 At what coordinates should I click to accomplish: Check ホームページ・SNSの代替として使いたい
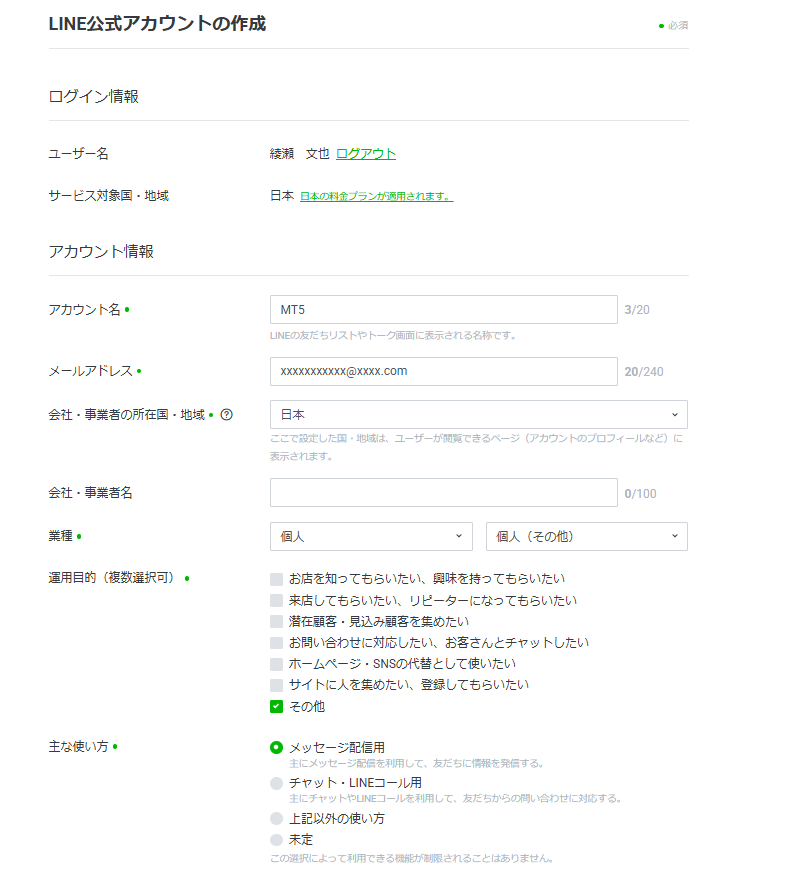click(x=277, y=664)
